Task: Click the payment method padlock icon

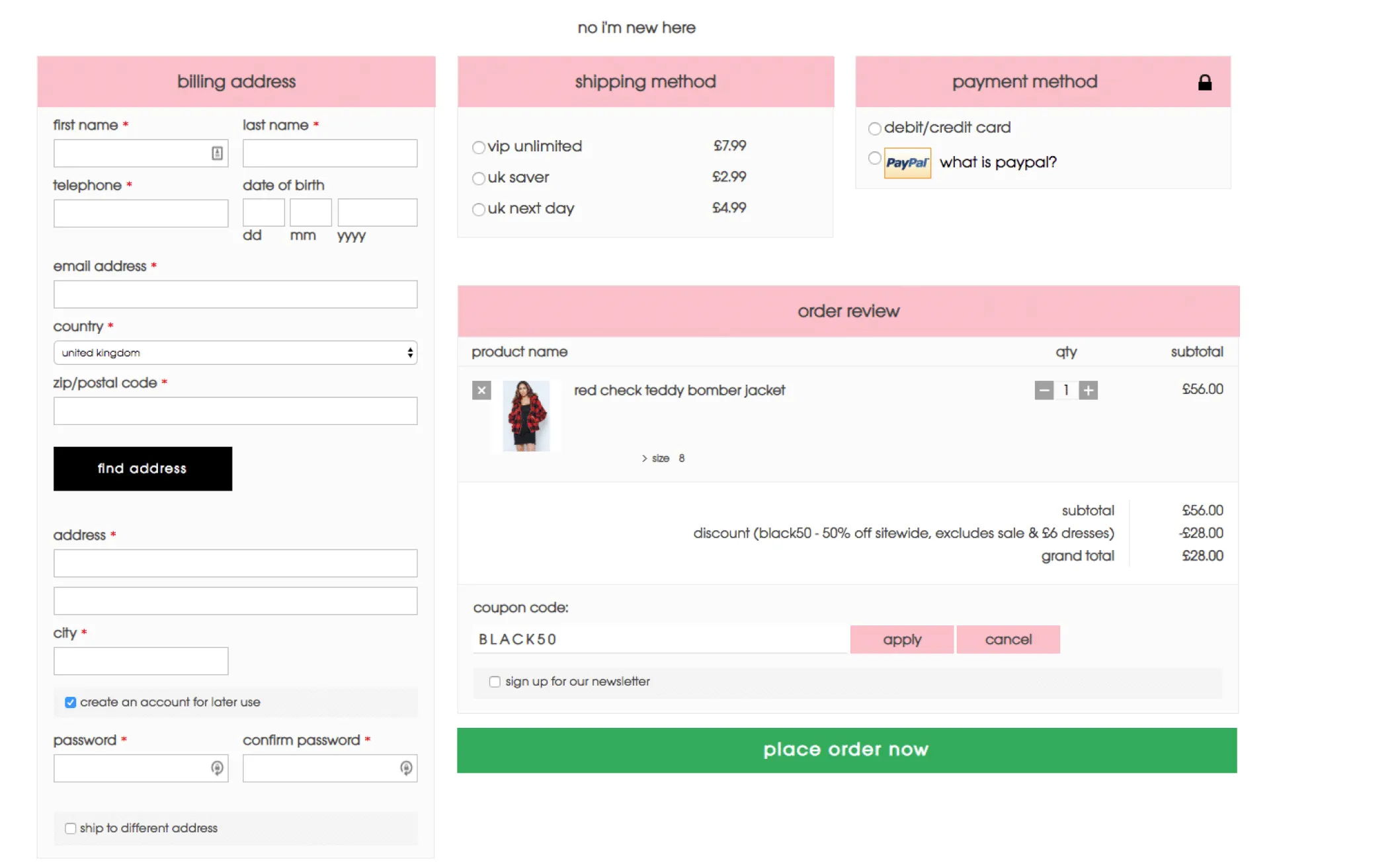Action: coord(1205,83)
